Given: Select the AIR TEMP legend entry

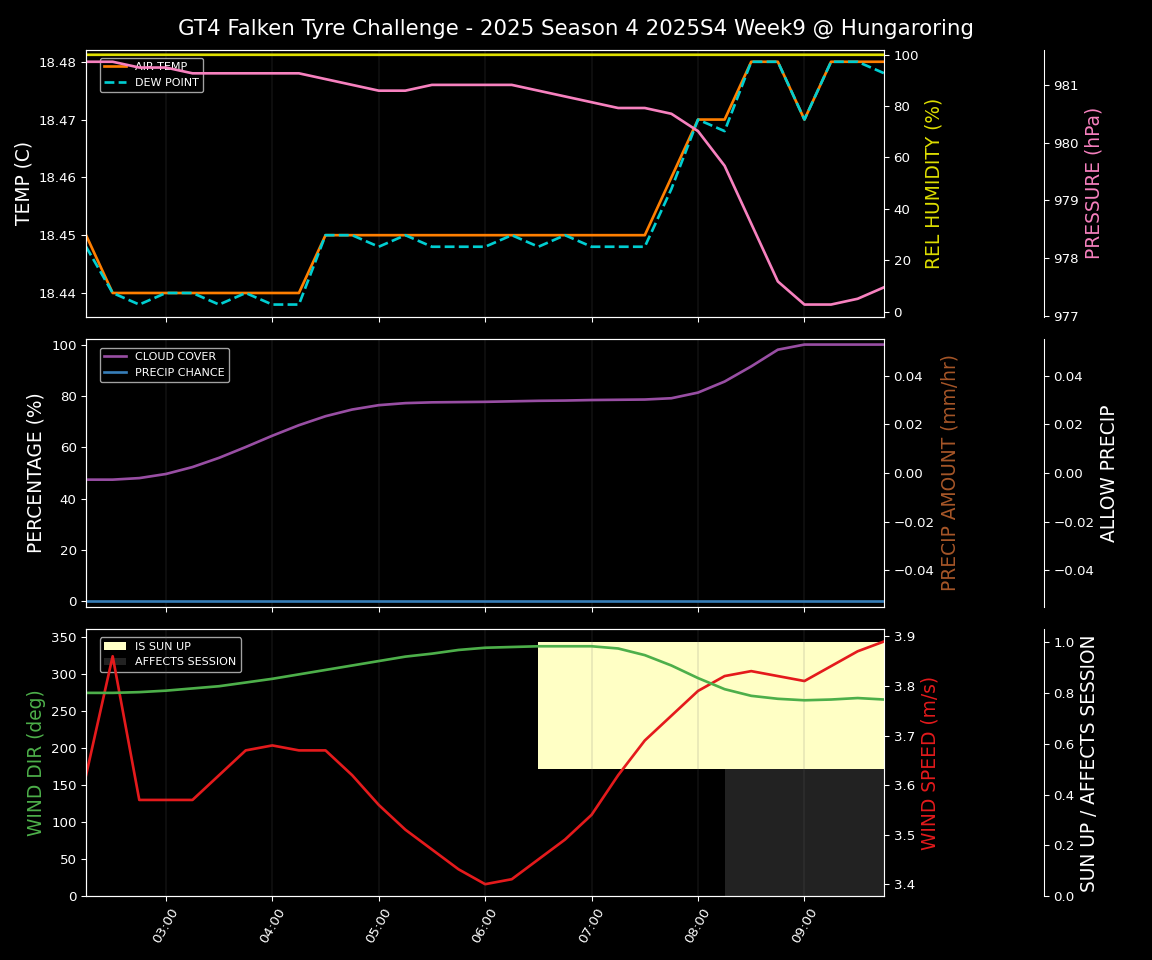Looking at the screenshot, I should tap(160, 67).
